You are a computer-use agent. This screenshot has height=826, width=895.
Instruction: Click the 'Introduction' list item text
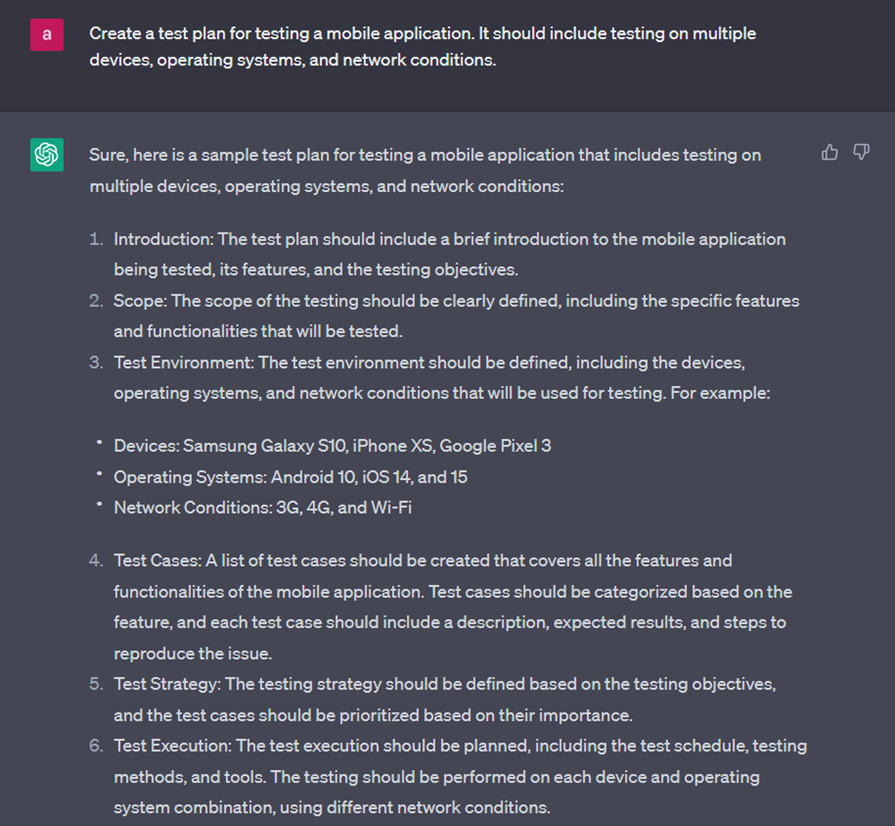point(450,254)
